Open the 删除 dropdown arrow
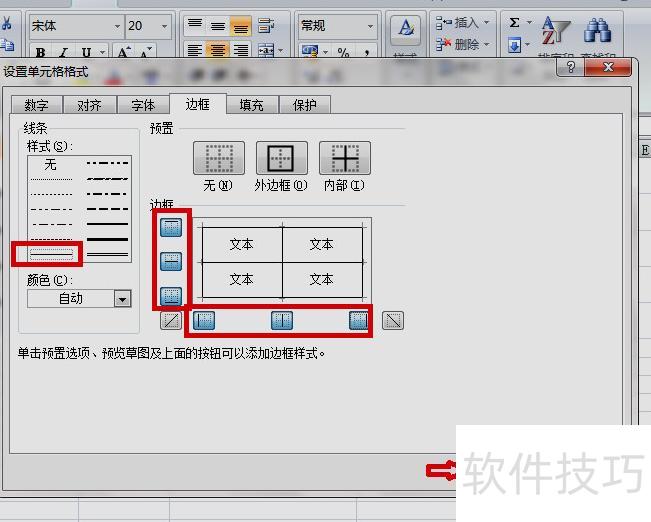This screenshot has width=651, height=522. (487, 44)
